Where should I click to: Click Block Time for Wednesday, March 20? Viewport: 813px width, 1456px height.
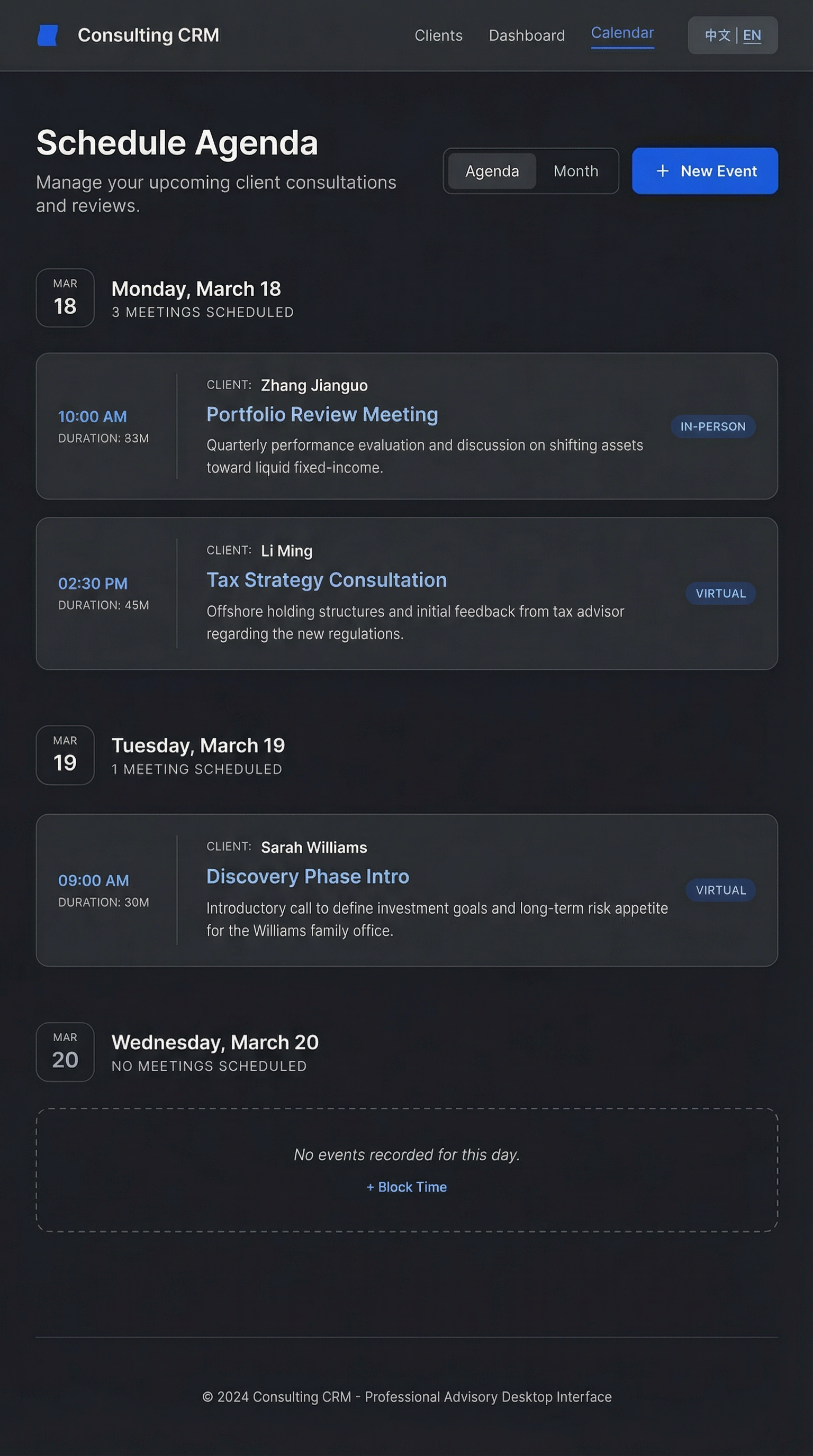tap(406, 1187)
